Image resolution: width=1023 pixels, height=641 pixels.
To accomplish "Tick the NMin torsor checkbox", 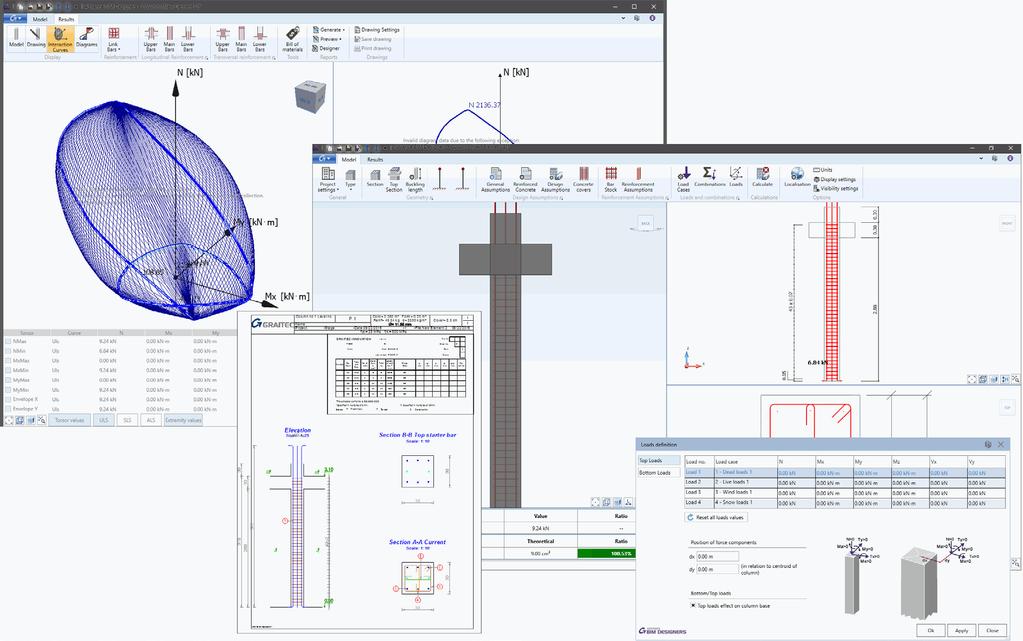I will point(8,351).
